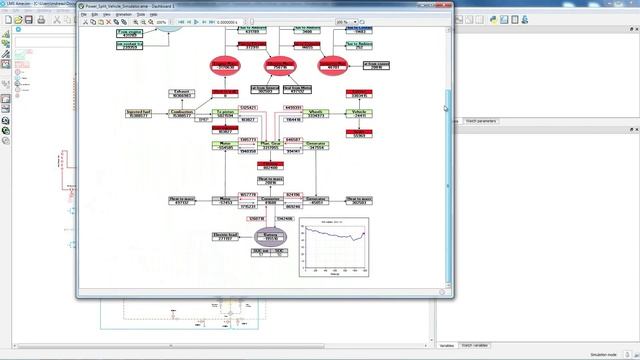Select the Combustion box in diagram

[182, 113]
